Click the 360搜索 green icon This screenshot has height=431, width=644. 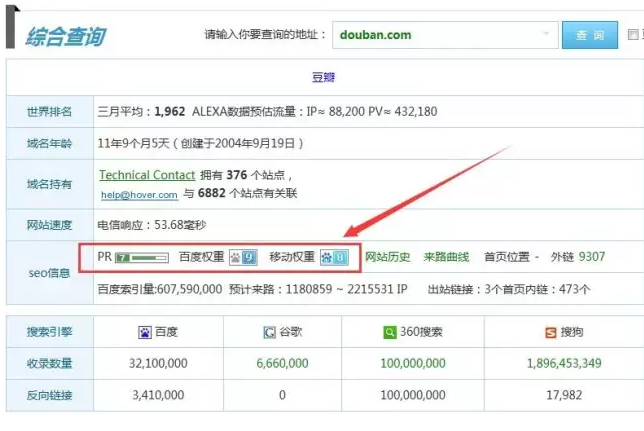[389, 332]
